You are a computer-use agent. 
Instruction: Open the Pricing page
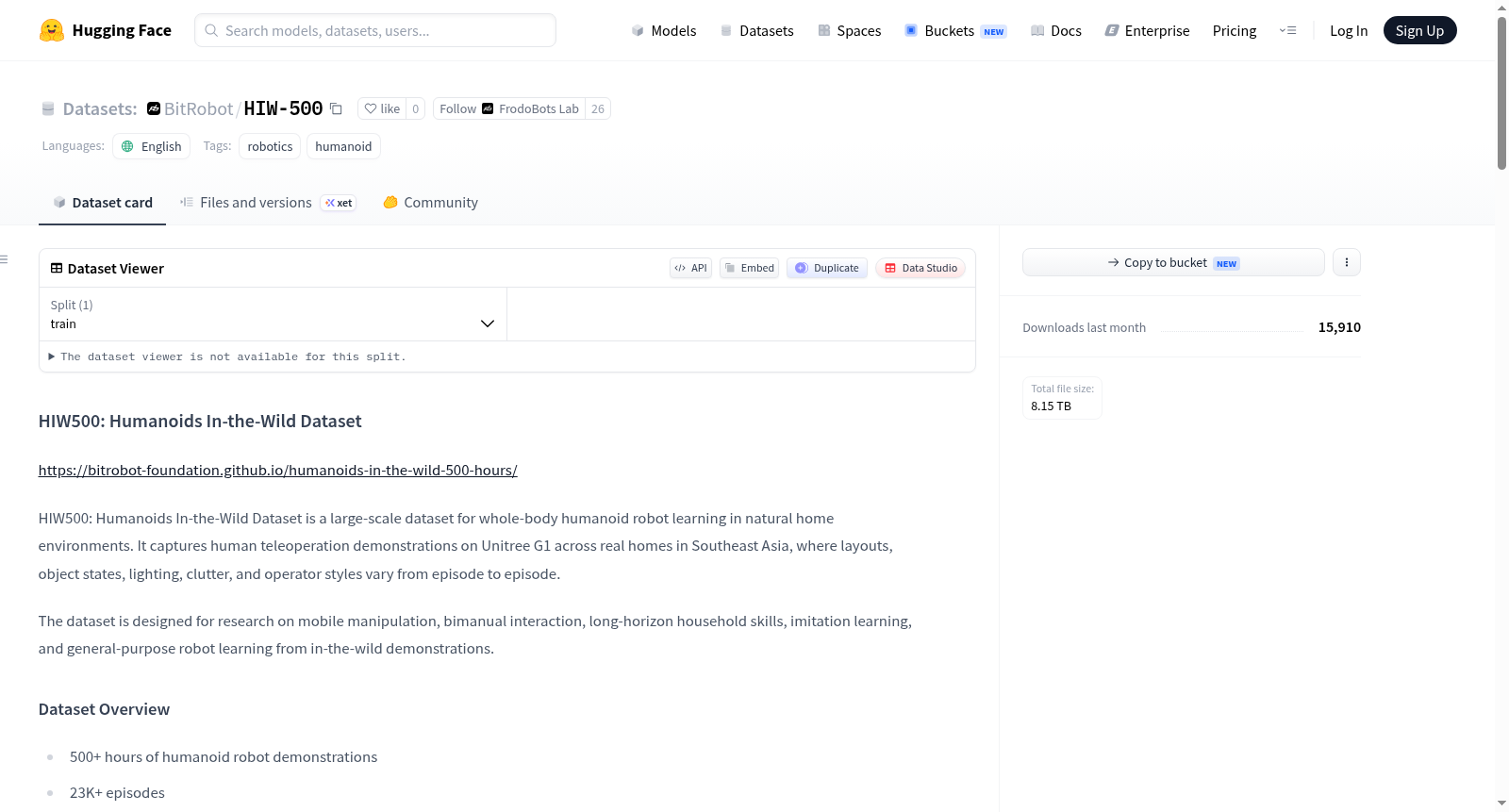pyautogui.click(x=1235, y=30)
